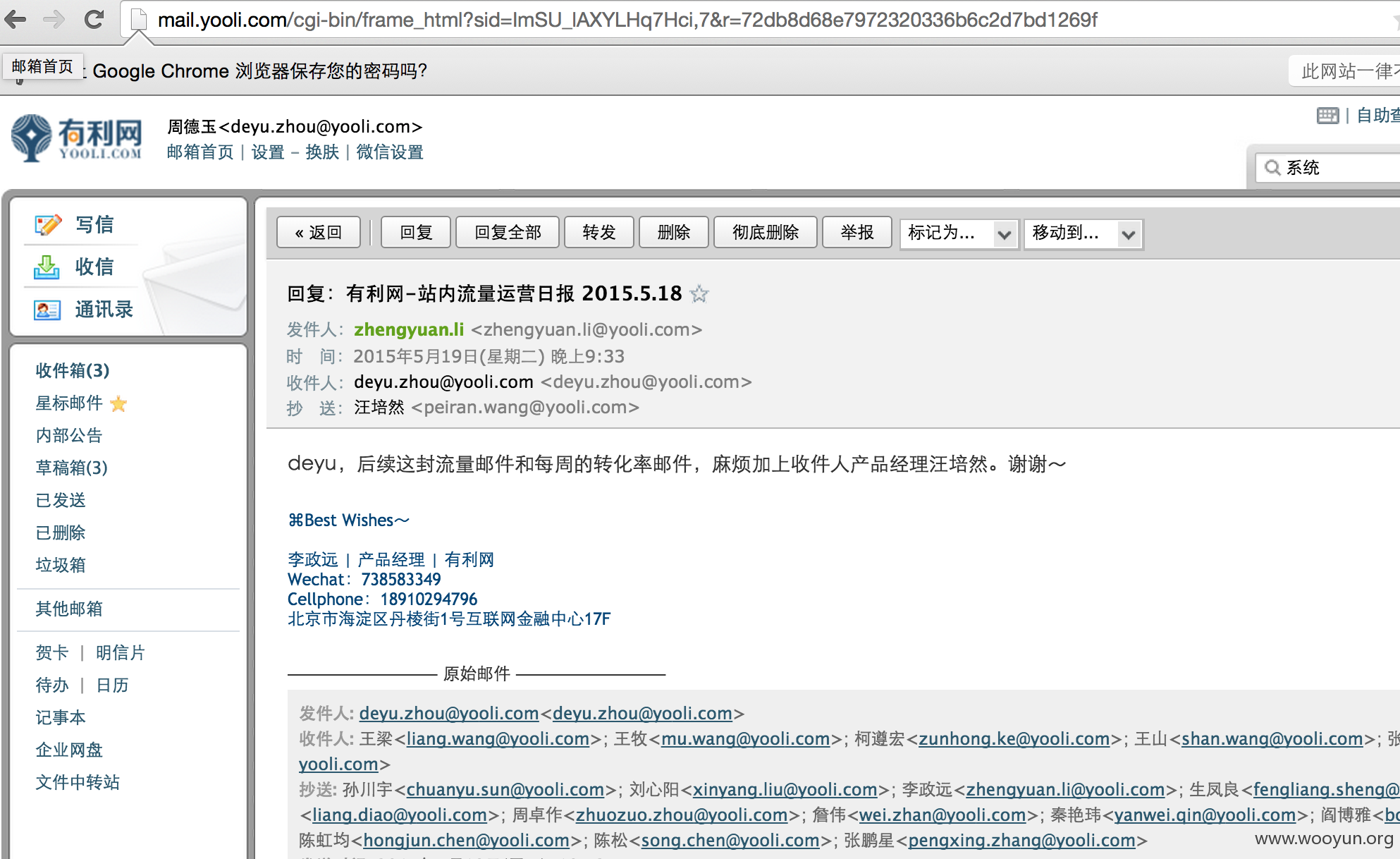Viewport: 1400px width, 859px height.
Task: Click 邮箱首页 link under username
Action: click(200, 152)
